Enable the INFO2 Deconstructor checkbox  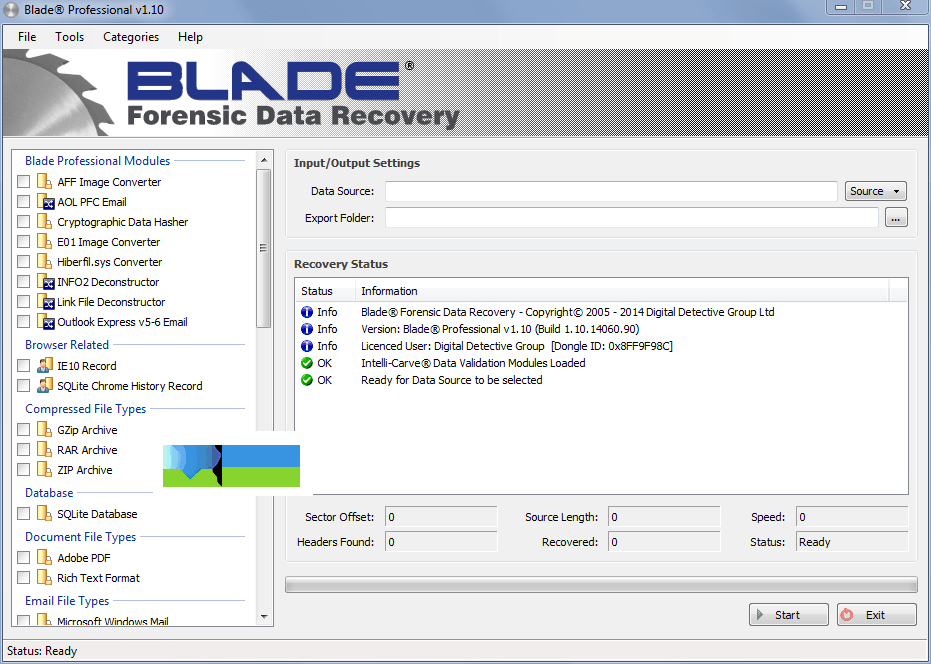[23, 282]
